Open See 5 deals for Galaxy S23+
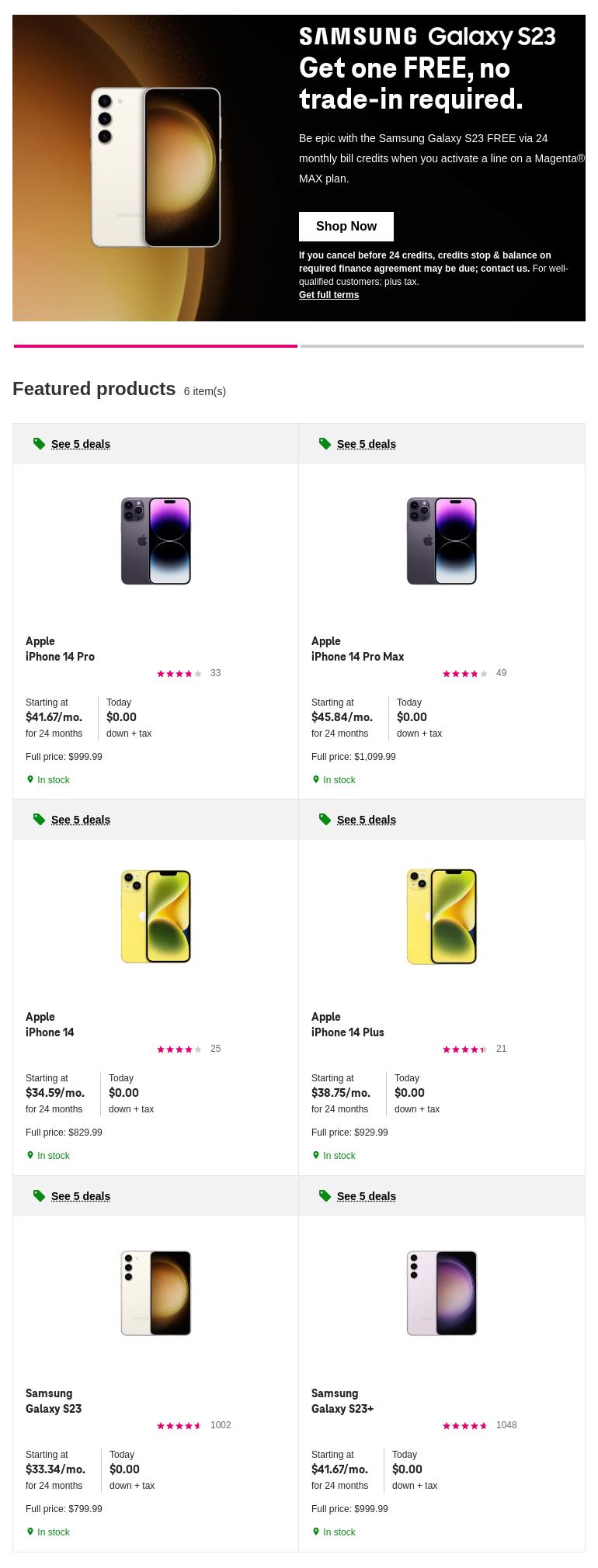Image resolution: width=598 pixels, height=1568 pixels. pos(367,1196)
